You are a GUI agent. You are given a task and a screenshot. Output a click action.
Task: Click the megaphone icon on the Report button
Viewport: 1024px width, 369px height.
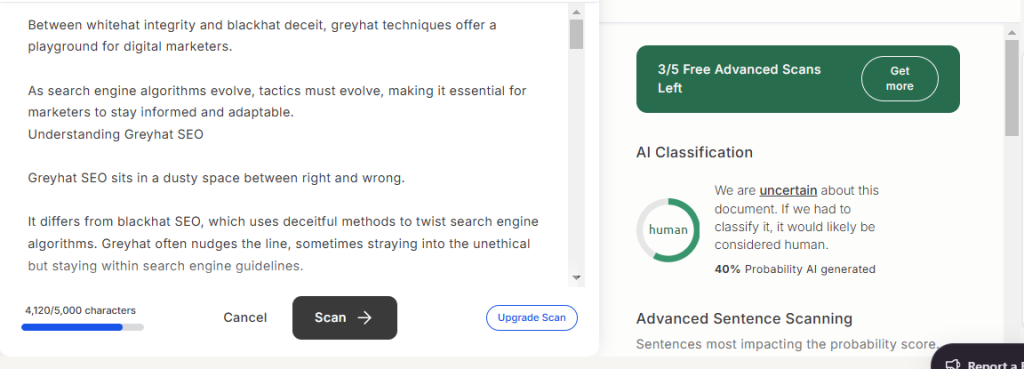(x=953, y=364)
